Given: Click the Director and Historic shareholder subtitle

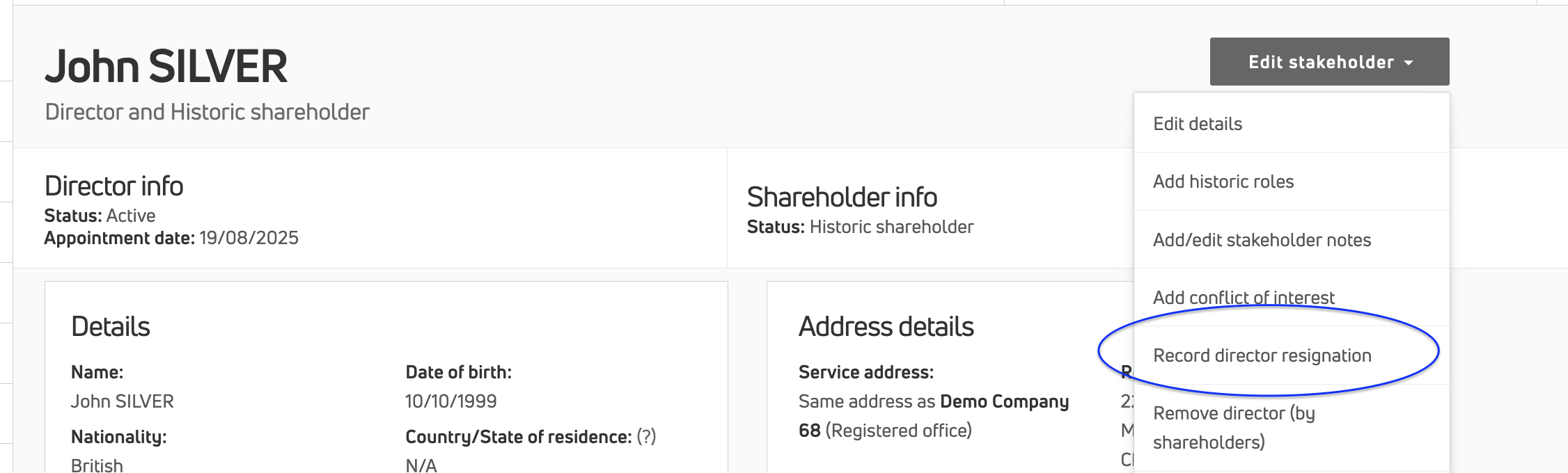Looking at the screenshot, I should [207, 112].
